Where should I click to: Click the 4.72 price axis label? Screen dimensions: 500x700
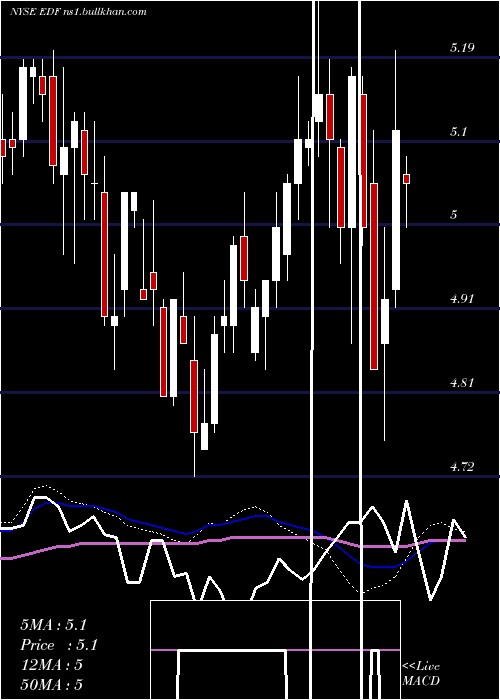coord(462,467)
